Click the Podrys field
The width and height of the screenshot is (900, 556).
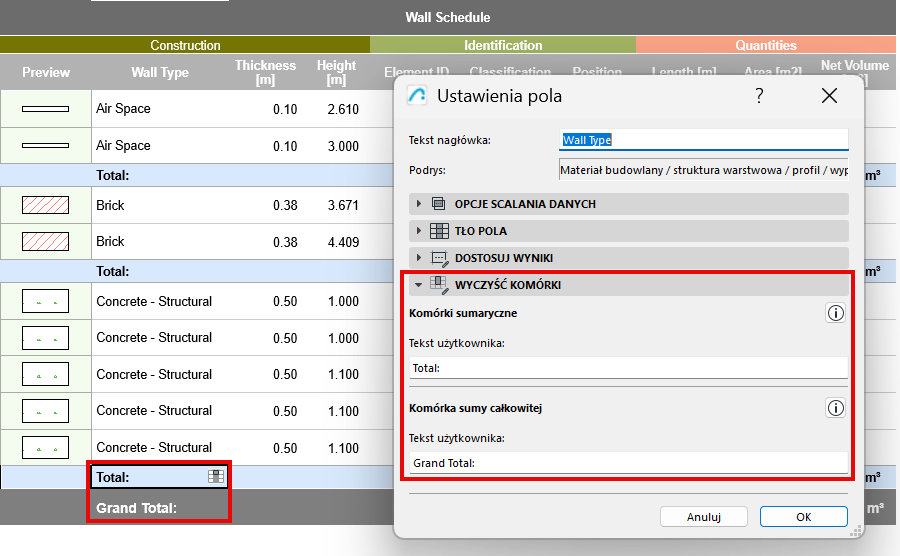click(703, 170)
